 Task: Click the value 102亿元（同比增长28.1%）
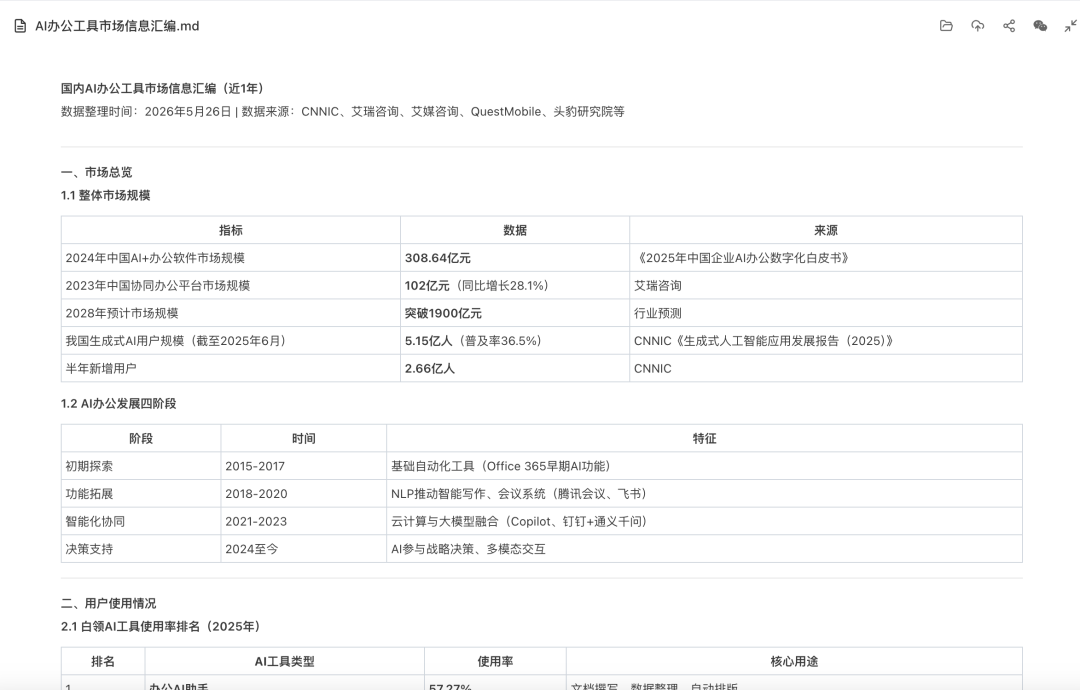(479, 286)
